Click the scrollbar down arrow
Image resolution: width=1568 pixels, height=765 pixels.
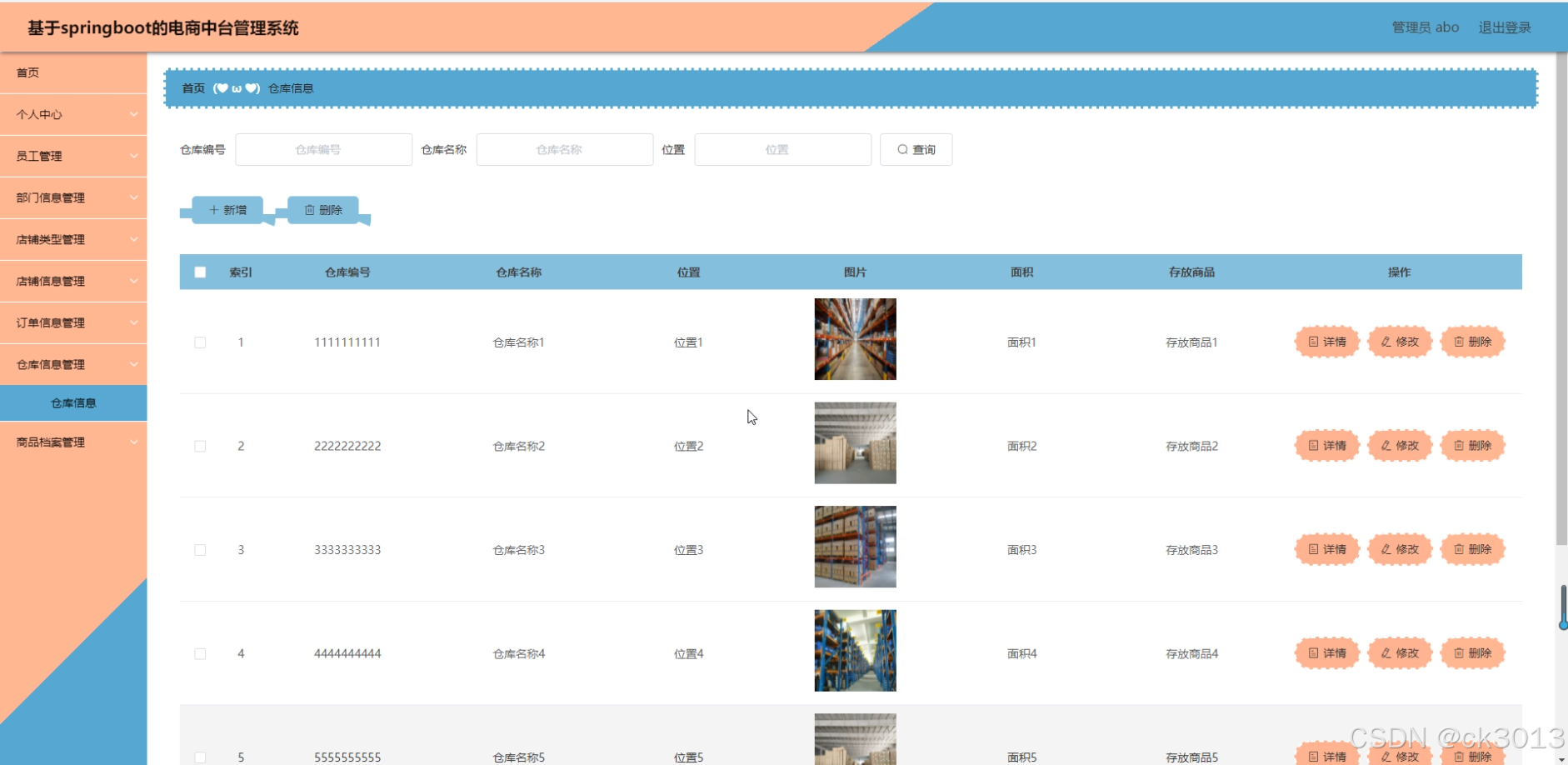[1561, 759]
